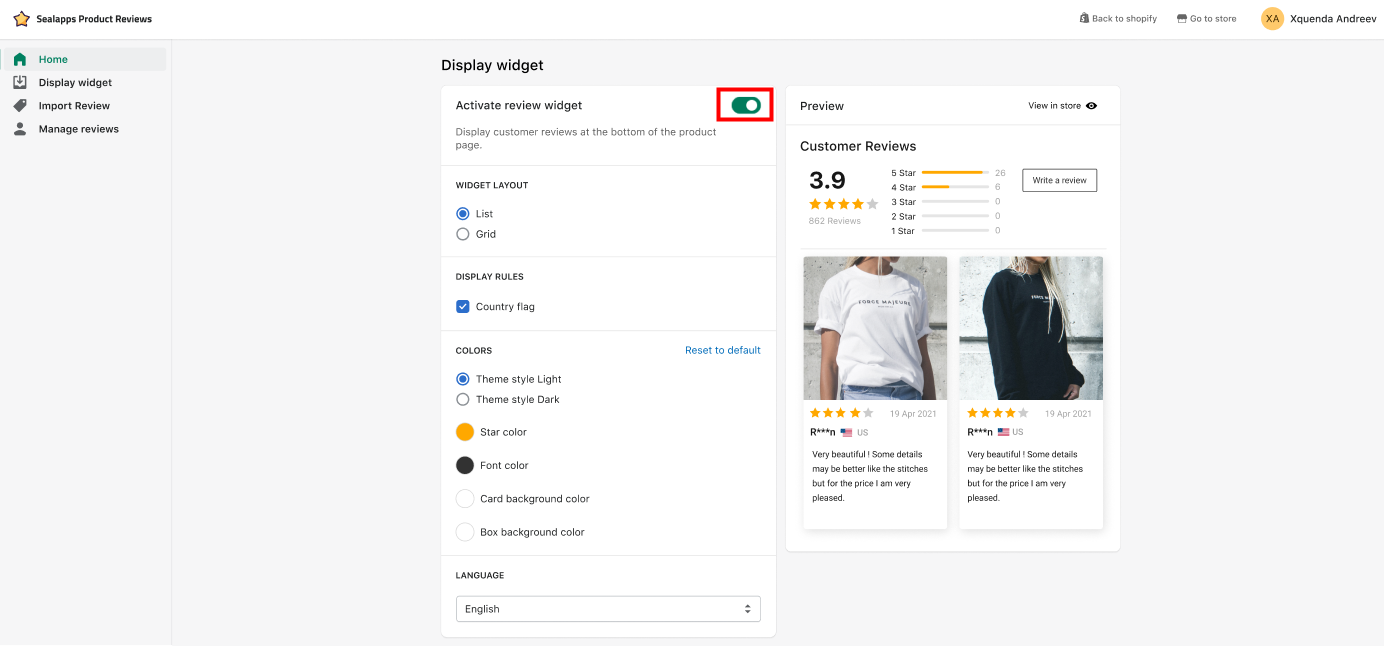This screenshot has width=1384, height=646.
Task: Click the WIDGET LAYOUT section label
Action: (492, 185)
